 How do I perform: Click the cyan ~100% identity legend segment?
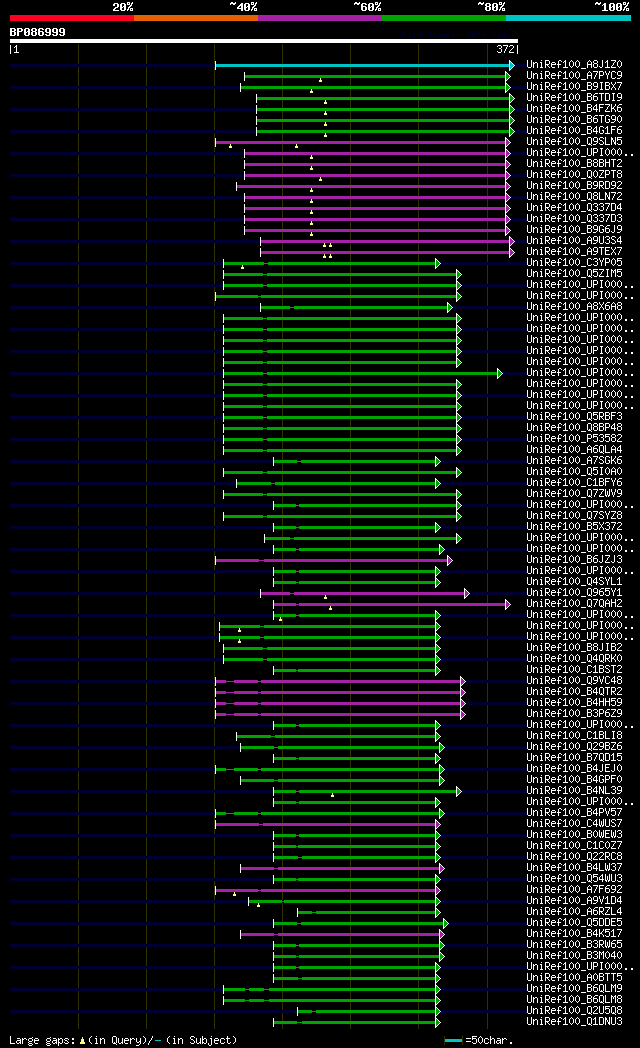tap(568, 18)
